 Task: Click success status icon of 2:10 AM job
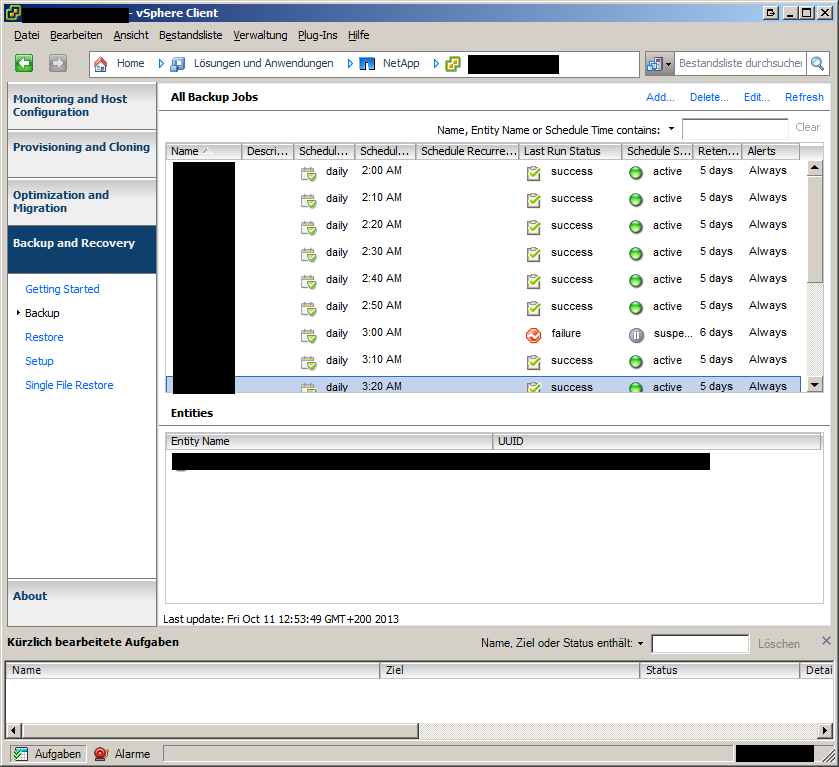(x=533, y=201)
